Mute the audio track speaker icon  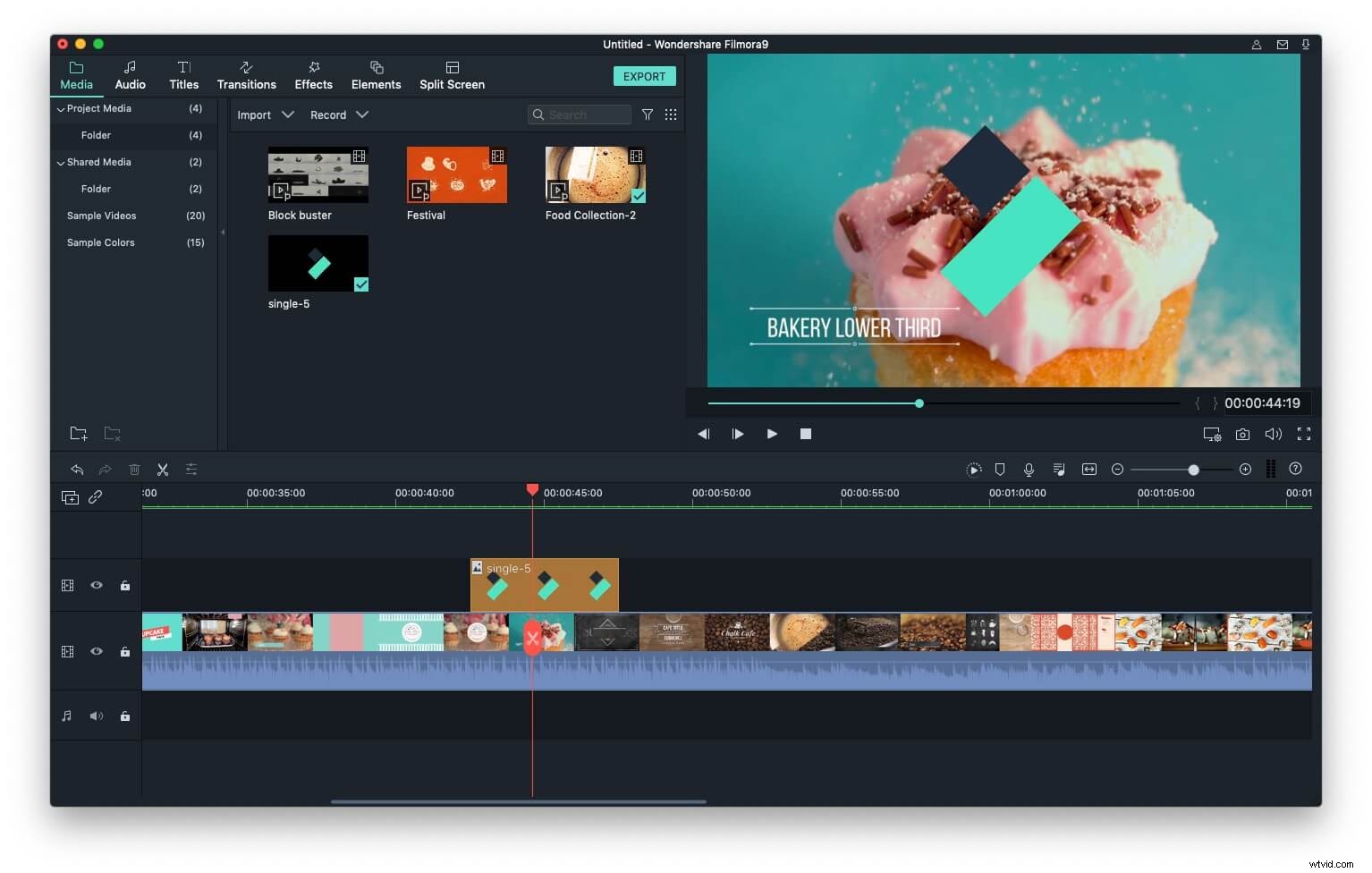(x=97, y=716)
